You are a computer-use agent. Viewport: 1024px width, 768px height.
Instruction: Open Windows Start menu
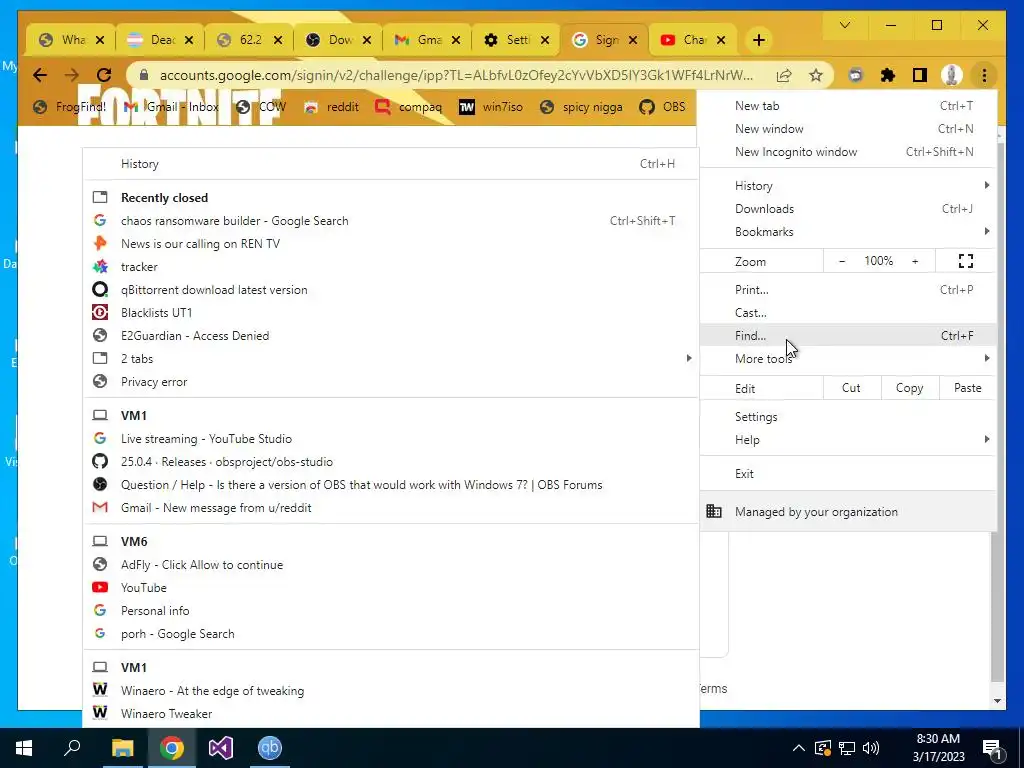(x=24, y=748)
